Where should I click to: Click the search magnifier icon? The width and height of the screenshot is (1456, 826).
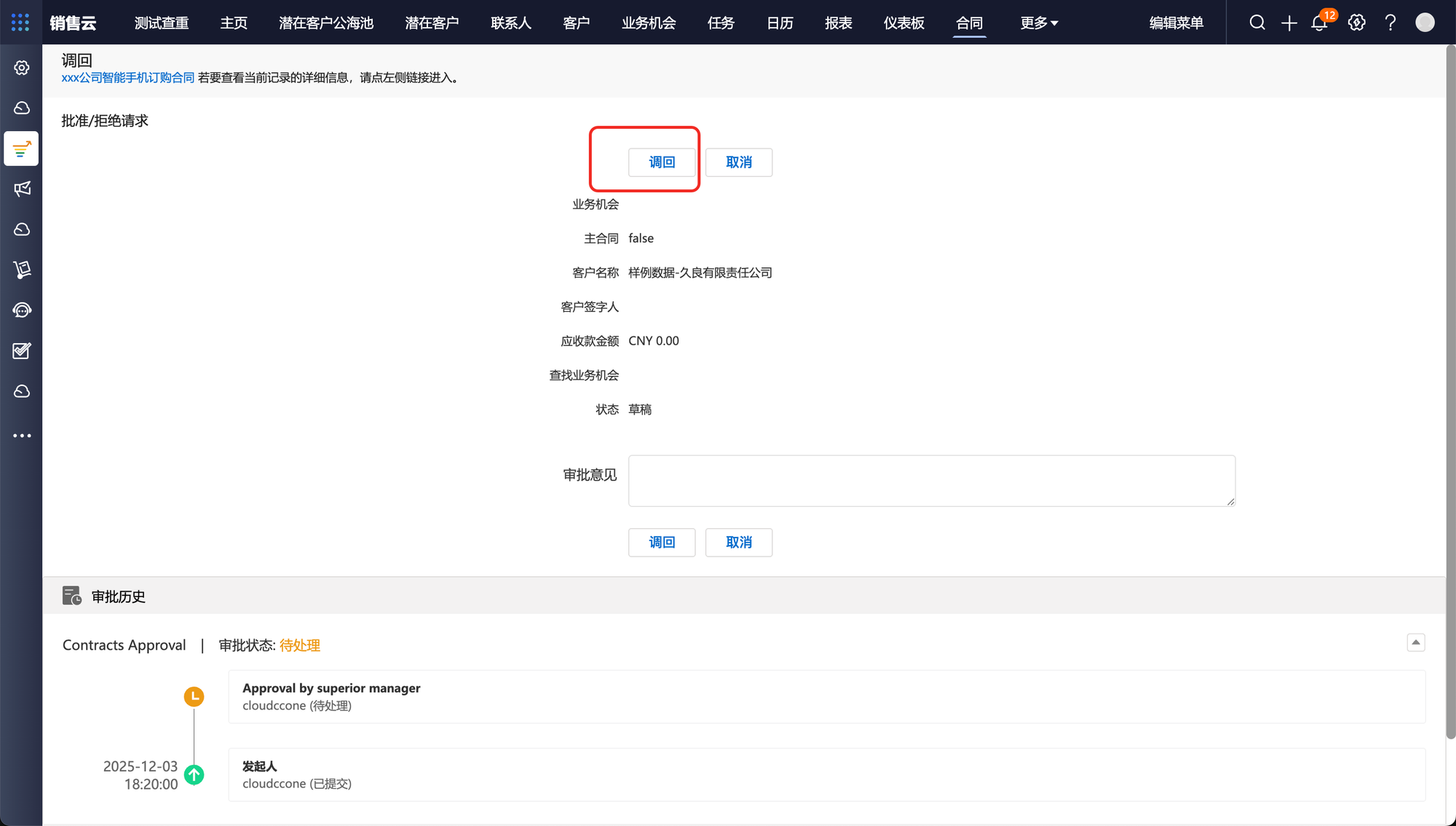pos(1257,23)
